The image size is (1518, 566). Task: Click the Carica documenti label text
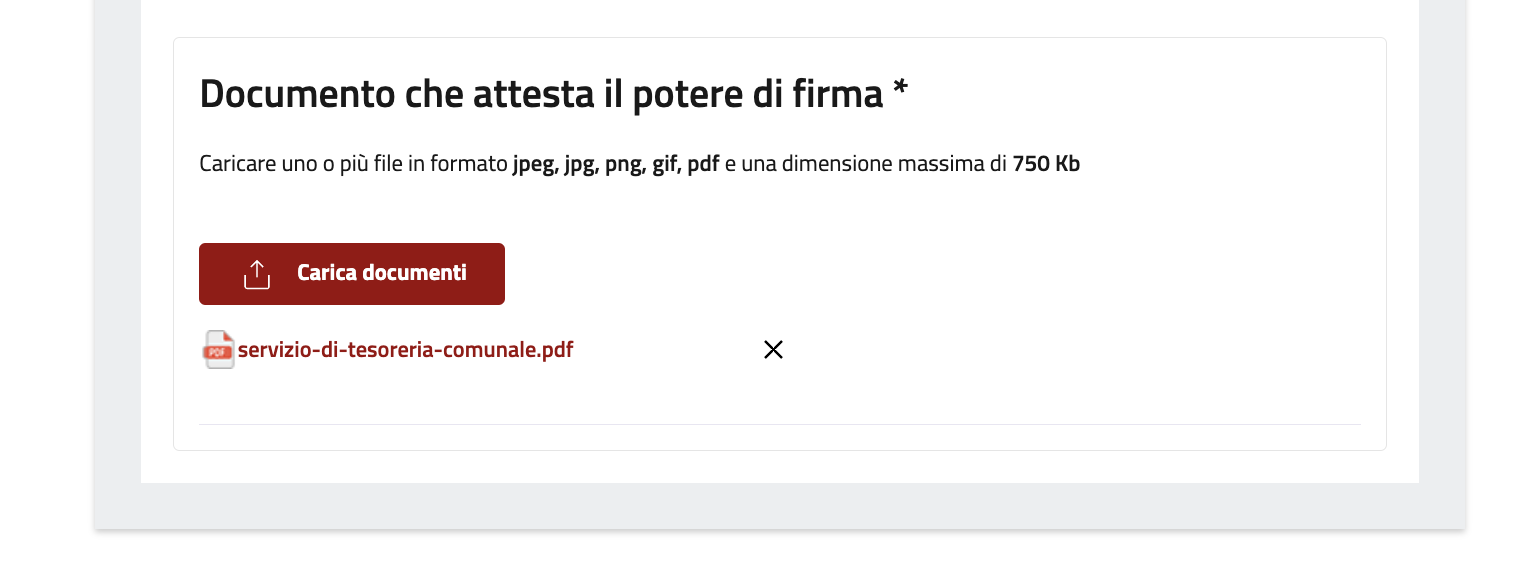(381, 273)
